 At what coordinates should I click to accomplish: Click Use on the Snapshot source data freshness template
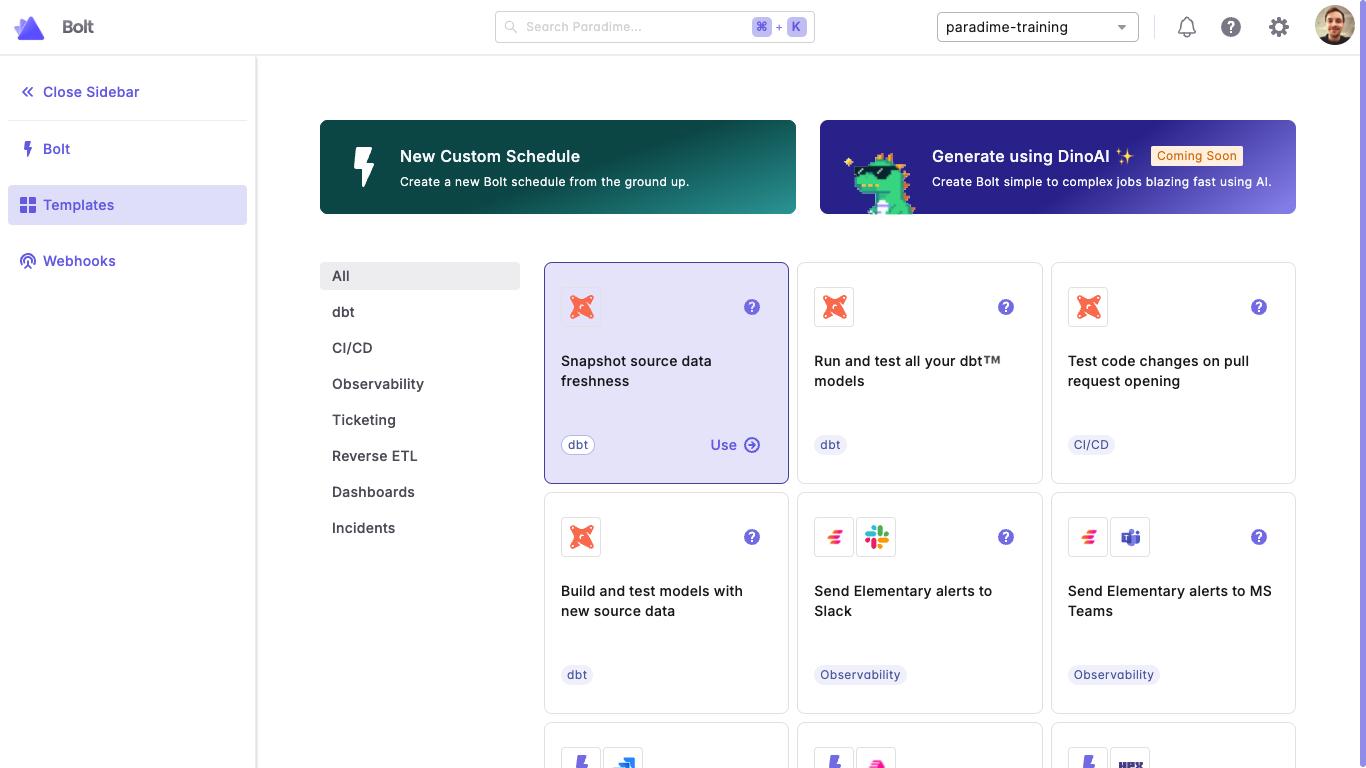tap(735, 445)
